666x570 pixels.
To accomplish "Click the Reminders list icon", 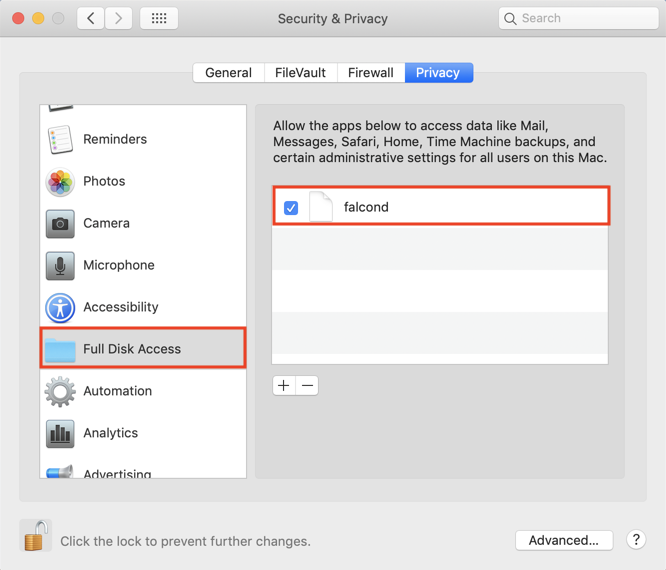I will point(60,139).
